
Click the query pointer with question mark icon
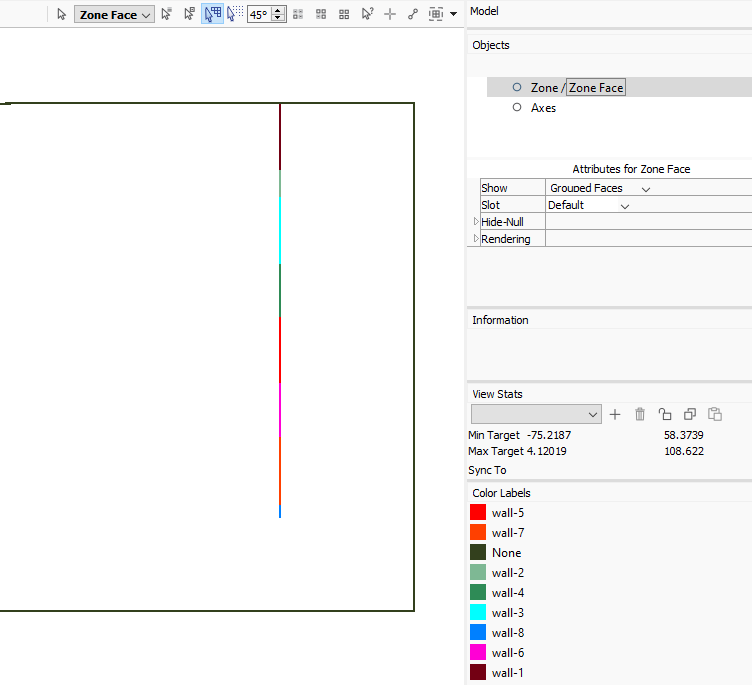tap(367, 14)
